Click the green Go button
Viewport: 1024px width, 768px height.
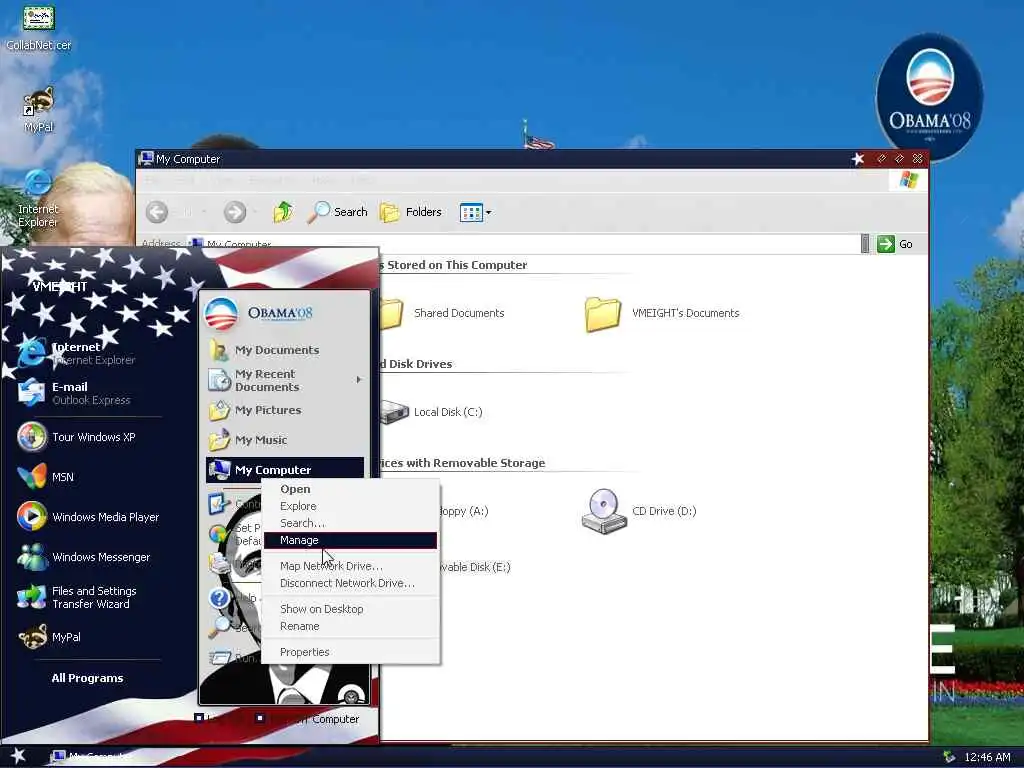tap(895, 244)
